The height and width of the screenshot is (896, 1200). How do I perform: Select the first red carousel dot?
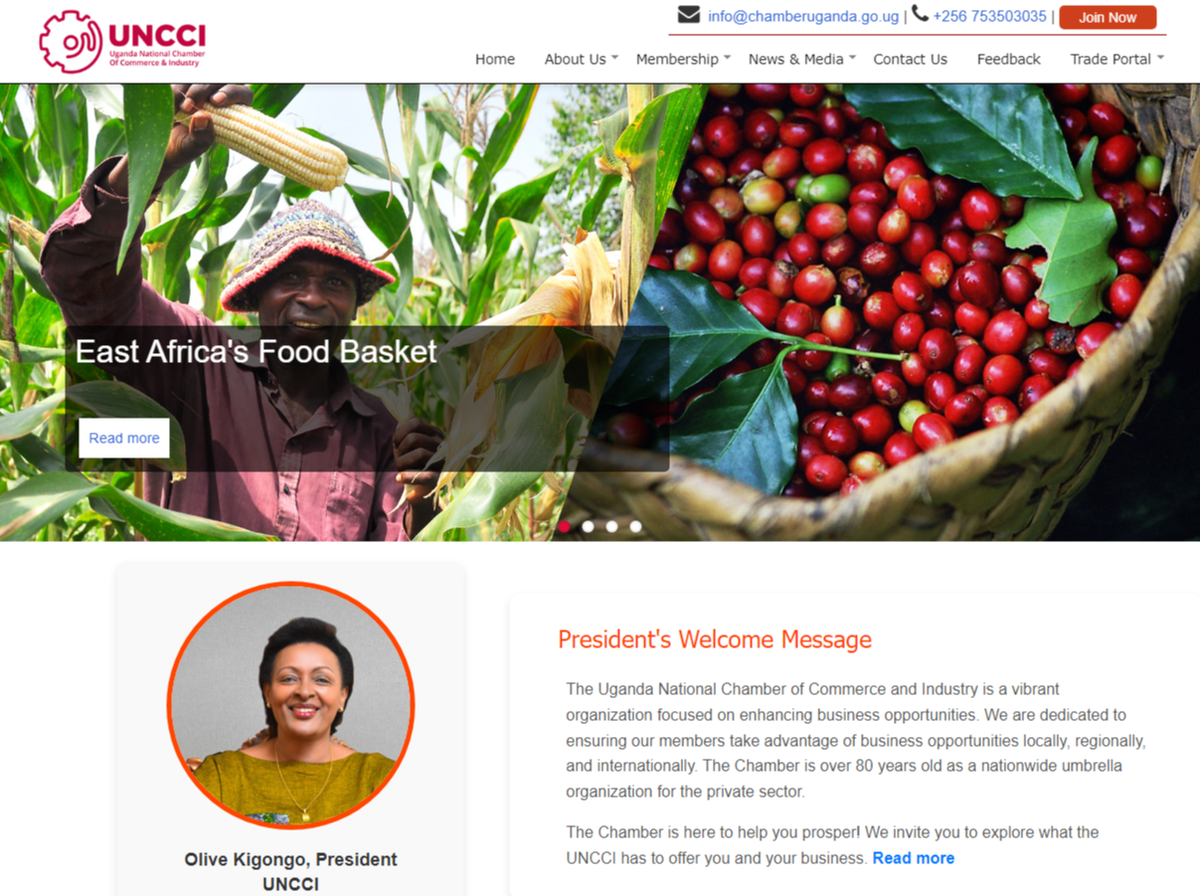564,526
